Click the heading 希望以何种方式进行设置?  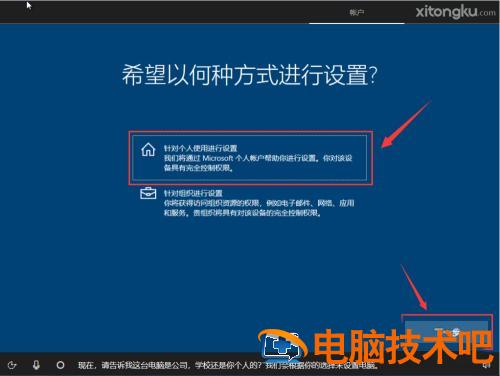(249, 75)
